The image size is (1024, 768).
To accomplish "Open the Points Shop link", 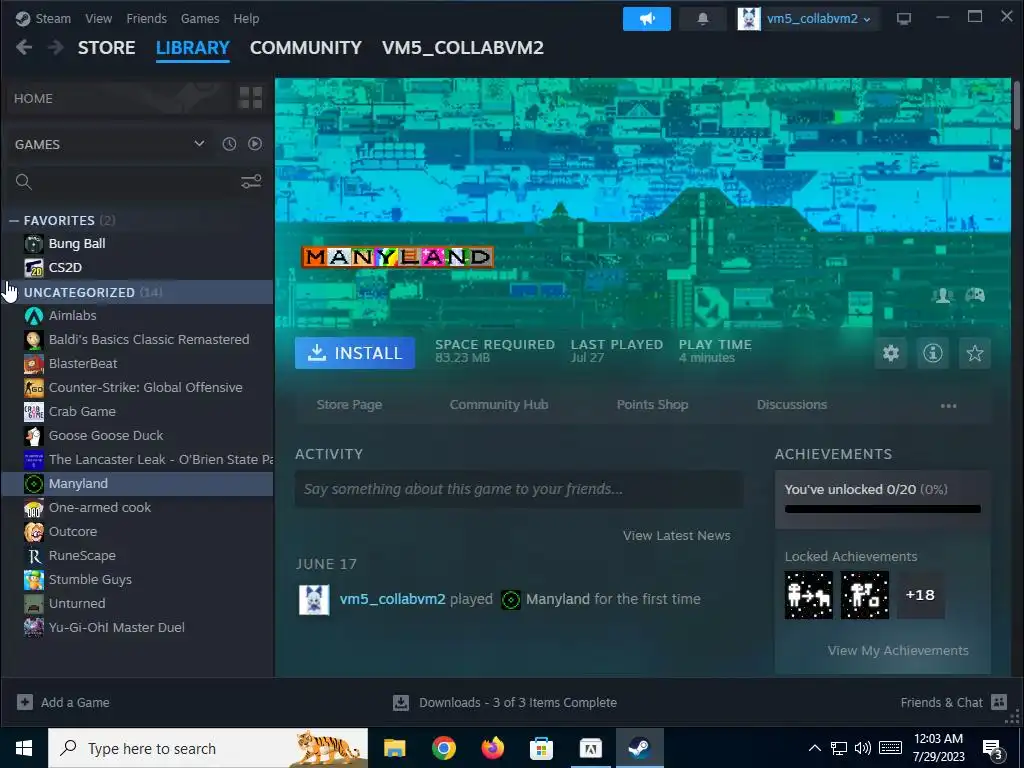I will pyautogui.click(x=652, y=405).
